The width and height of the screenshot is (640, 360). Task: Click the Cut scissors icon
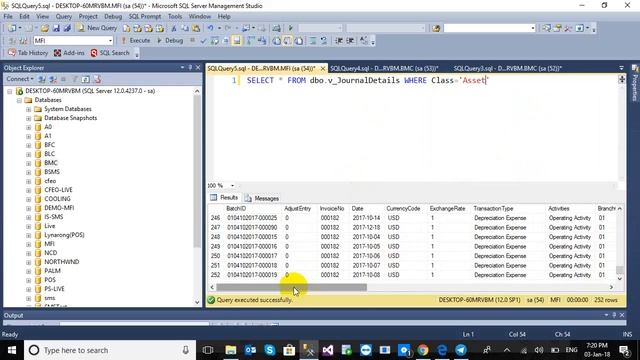point(174,28)
